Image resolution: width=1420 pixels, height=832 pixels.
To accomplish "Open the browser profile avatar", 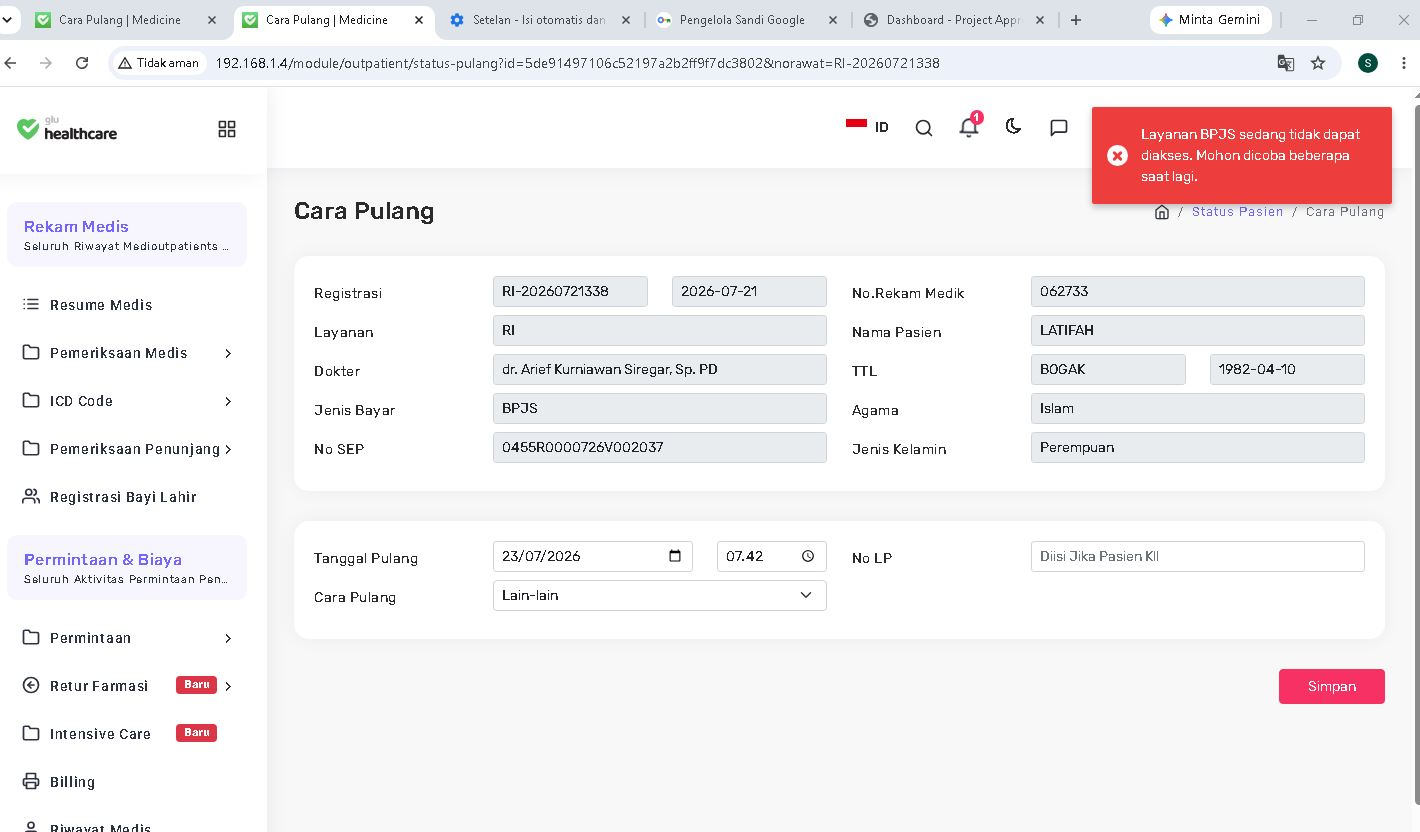I will (x=1368, y=63).
